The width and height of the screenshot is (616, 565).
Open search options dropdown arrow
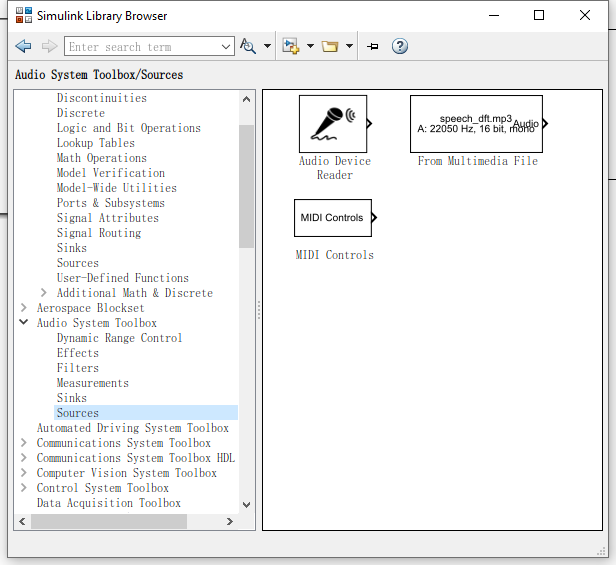[268, 46]
